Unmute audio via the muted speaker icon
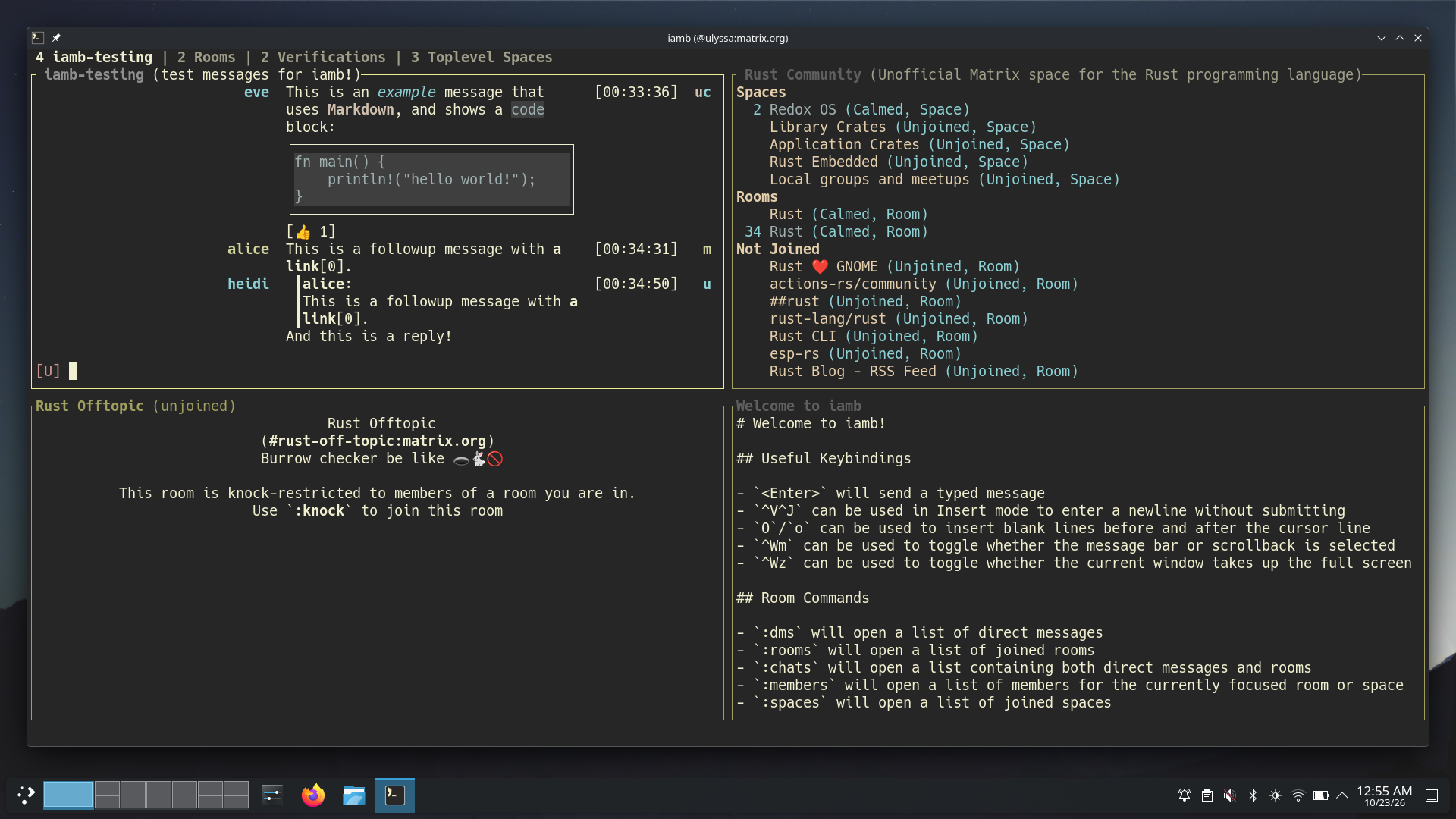Image resolution: width=1456 pixels, height=819 pixels. 1230,795
